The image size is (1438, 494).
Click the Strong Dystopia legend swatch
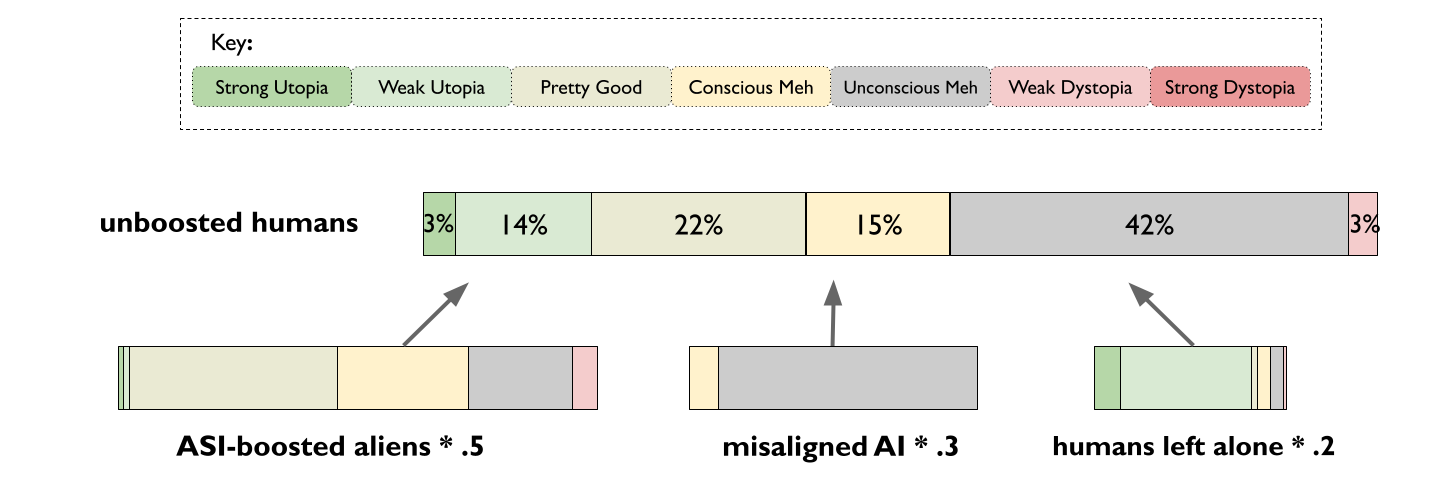coord(1230,87)
